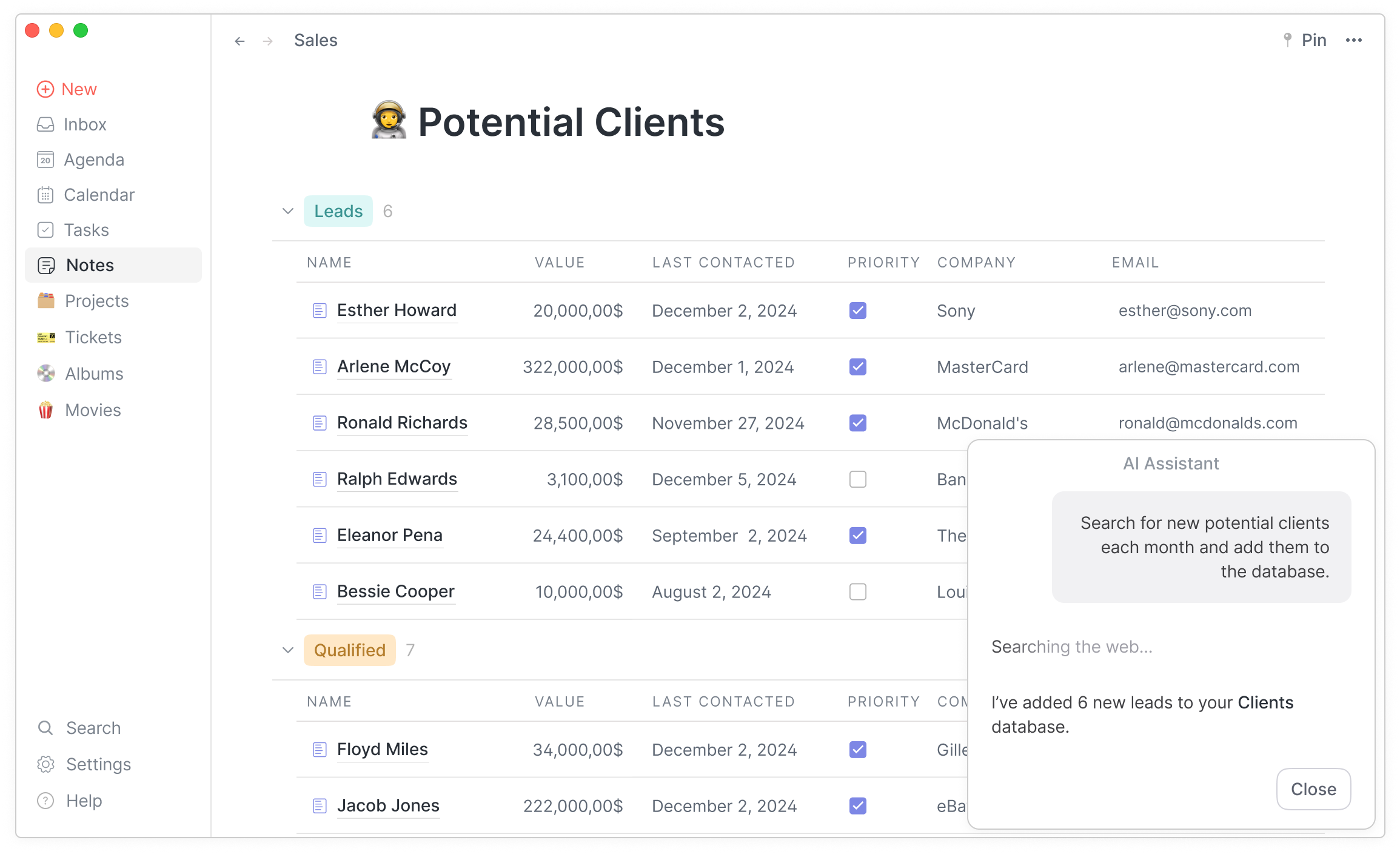Screen dimensions: 1400x854
Task: Select the Tasks menu item
Action: point(86,230)
